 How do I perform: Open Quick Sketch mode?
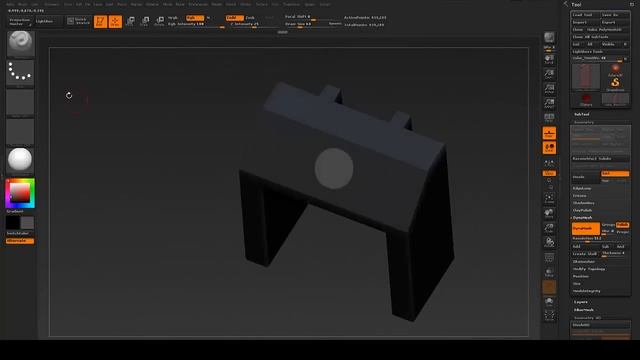coord(78,20)
